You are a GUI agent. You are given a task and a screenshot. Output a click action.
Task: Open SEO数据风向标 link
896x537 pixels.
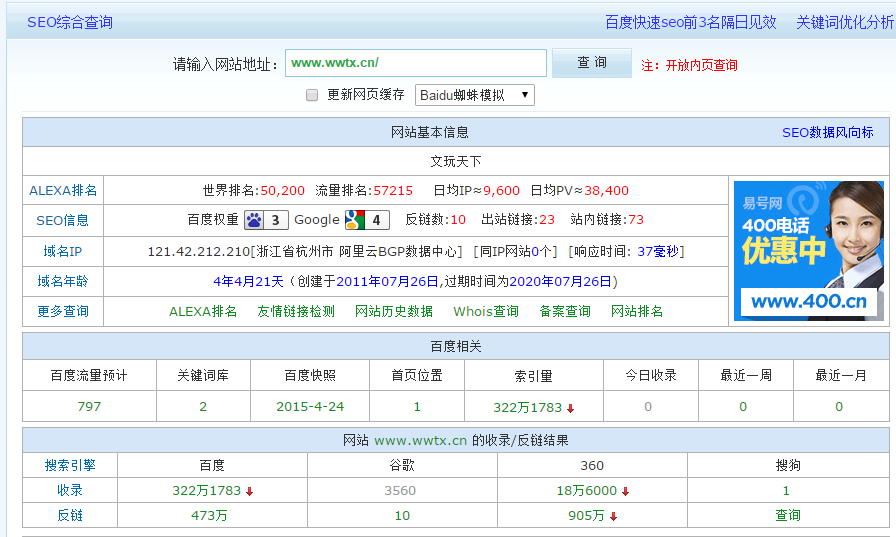pyautogui.click(x=827, y=133)
